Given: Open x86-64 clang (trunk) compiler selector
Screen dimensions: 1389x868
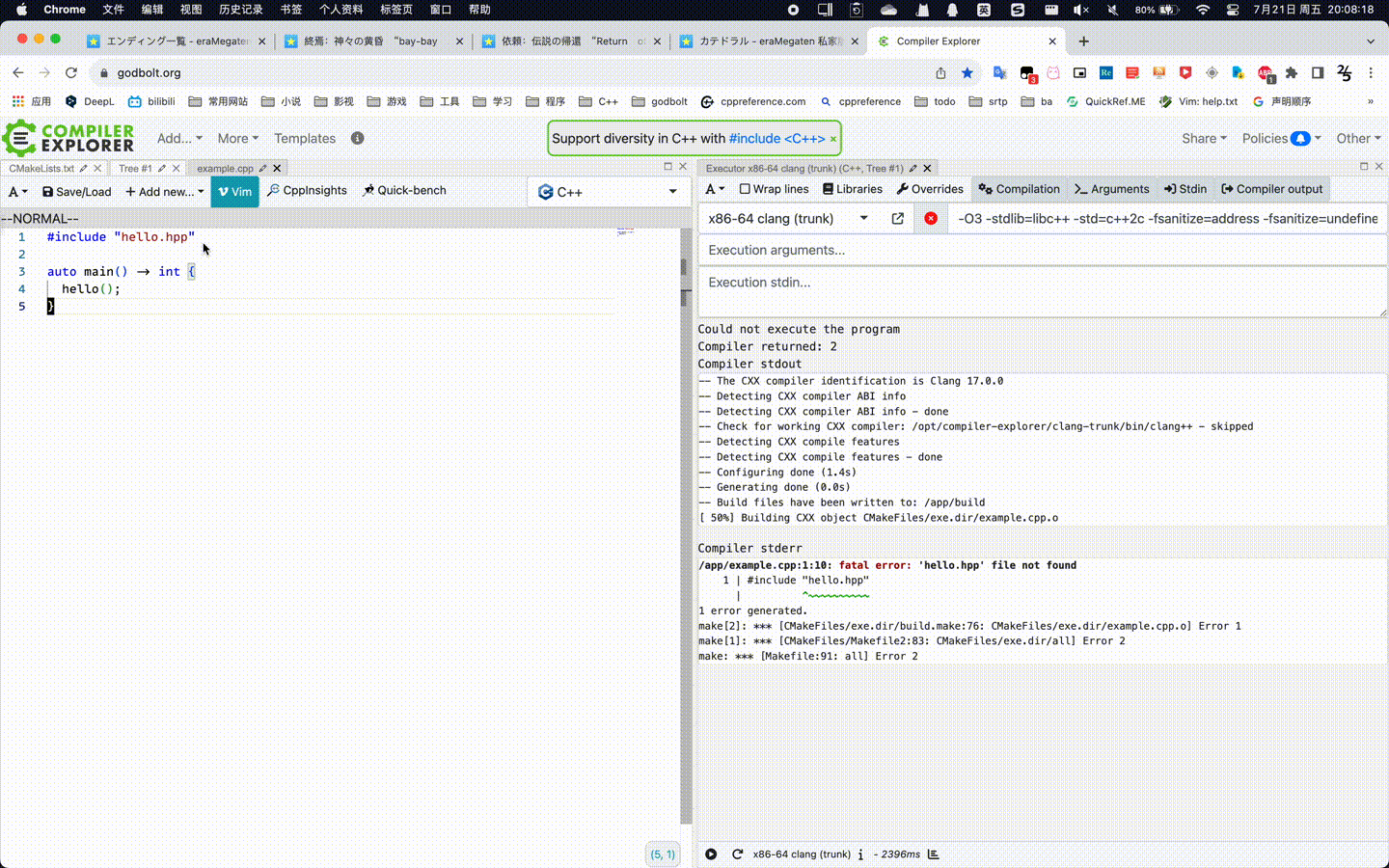Looking at the screenshot, I should pos(788,219).
